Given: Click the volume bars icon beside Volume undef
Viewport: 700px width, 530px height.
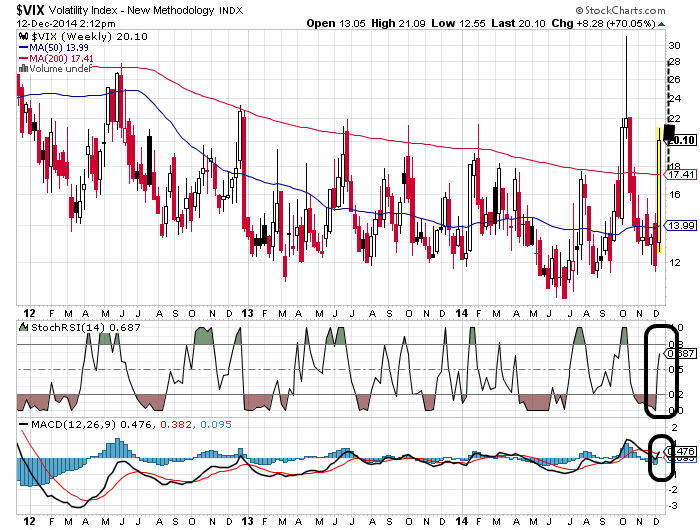Looking at the screenshot, I should [24, 69].
